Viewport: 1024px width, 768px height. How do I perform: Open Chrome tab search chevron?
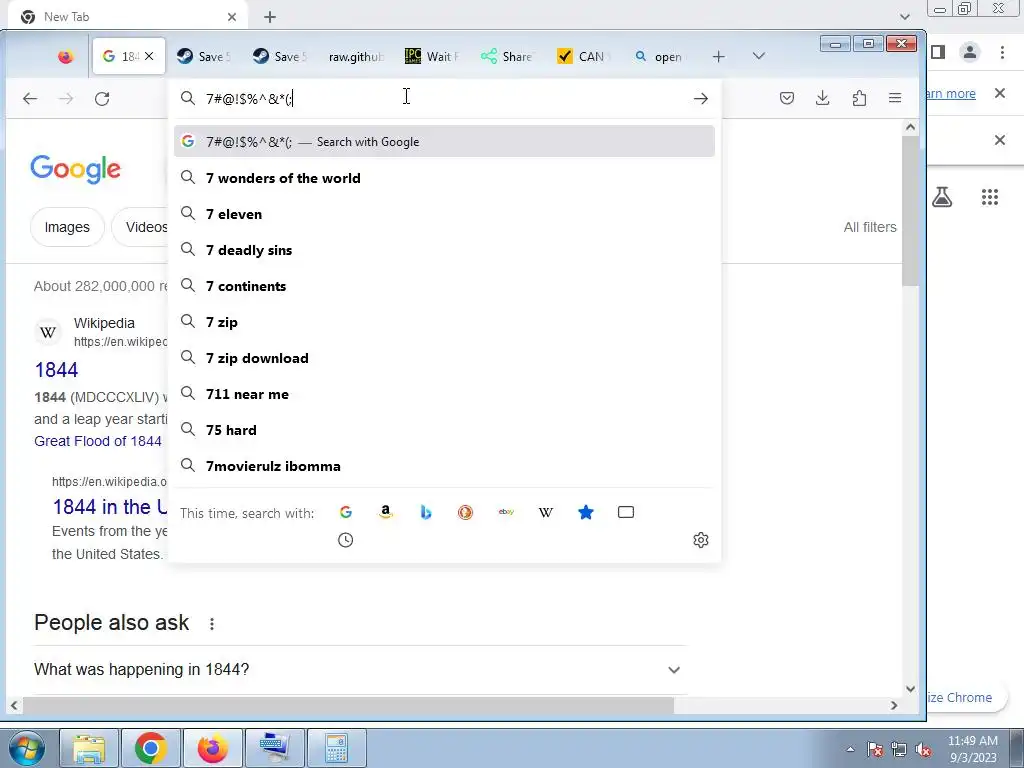pos(904,17)
